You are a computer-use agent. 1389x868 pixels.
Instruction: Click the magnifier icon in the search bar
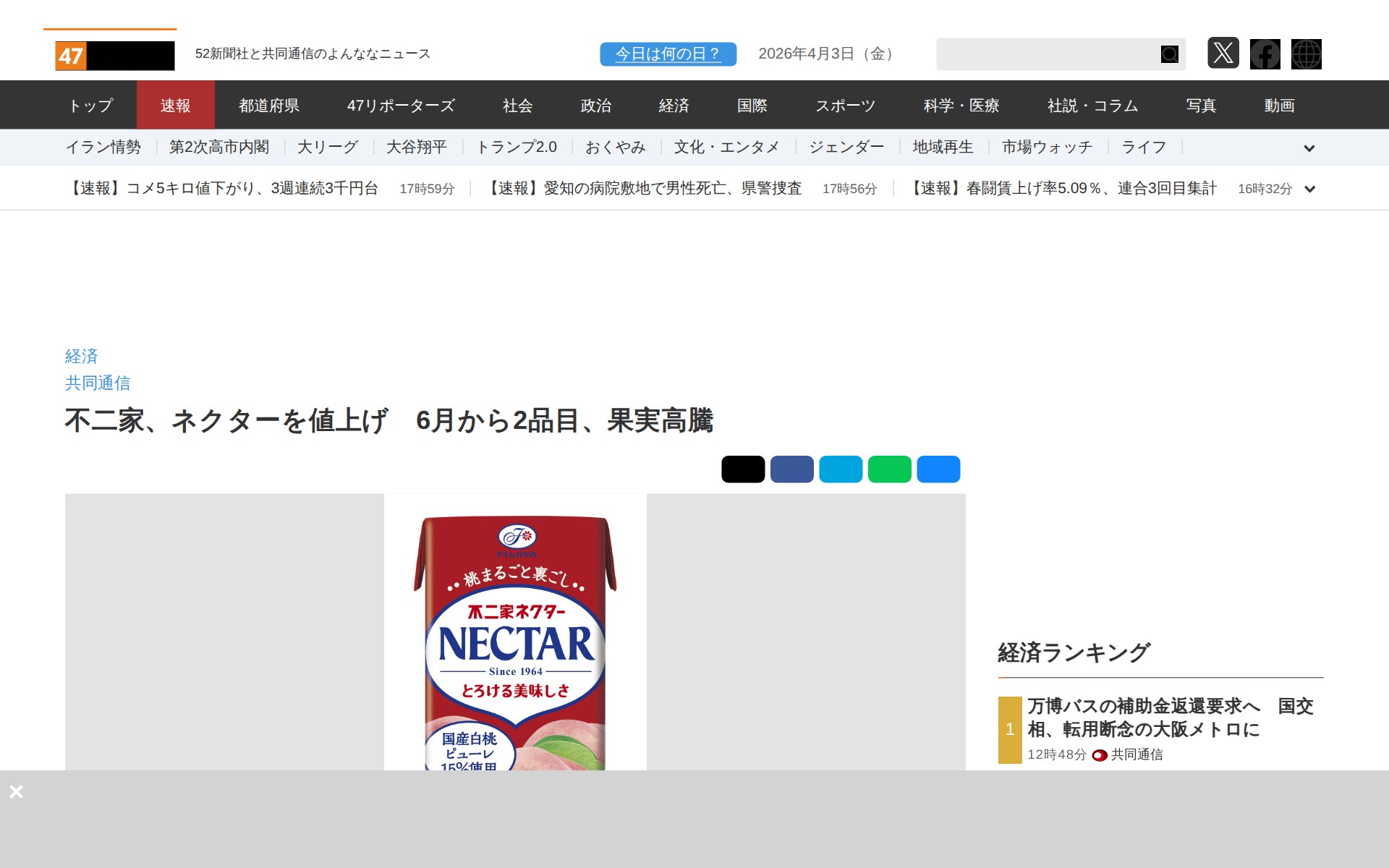click(x=1169, y=54)
